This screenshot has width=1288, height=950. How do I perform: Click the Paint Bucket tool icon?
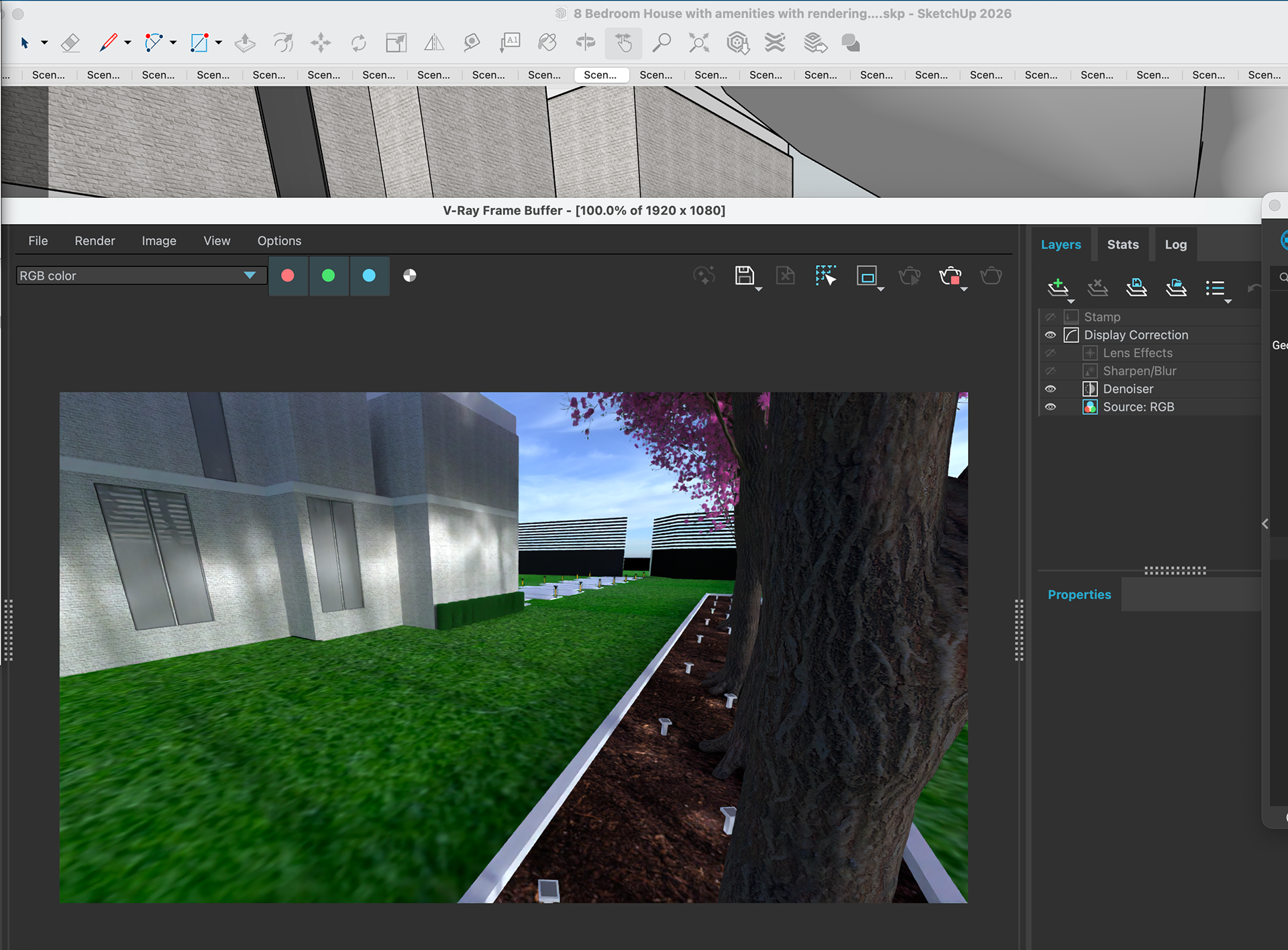(x=547, y=44)
